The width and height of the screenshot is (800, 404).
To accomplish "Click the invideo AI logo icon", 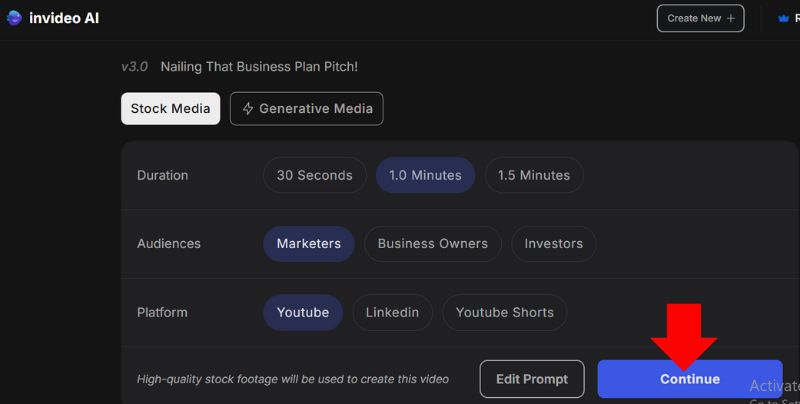I will [x=14, y=18].
